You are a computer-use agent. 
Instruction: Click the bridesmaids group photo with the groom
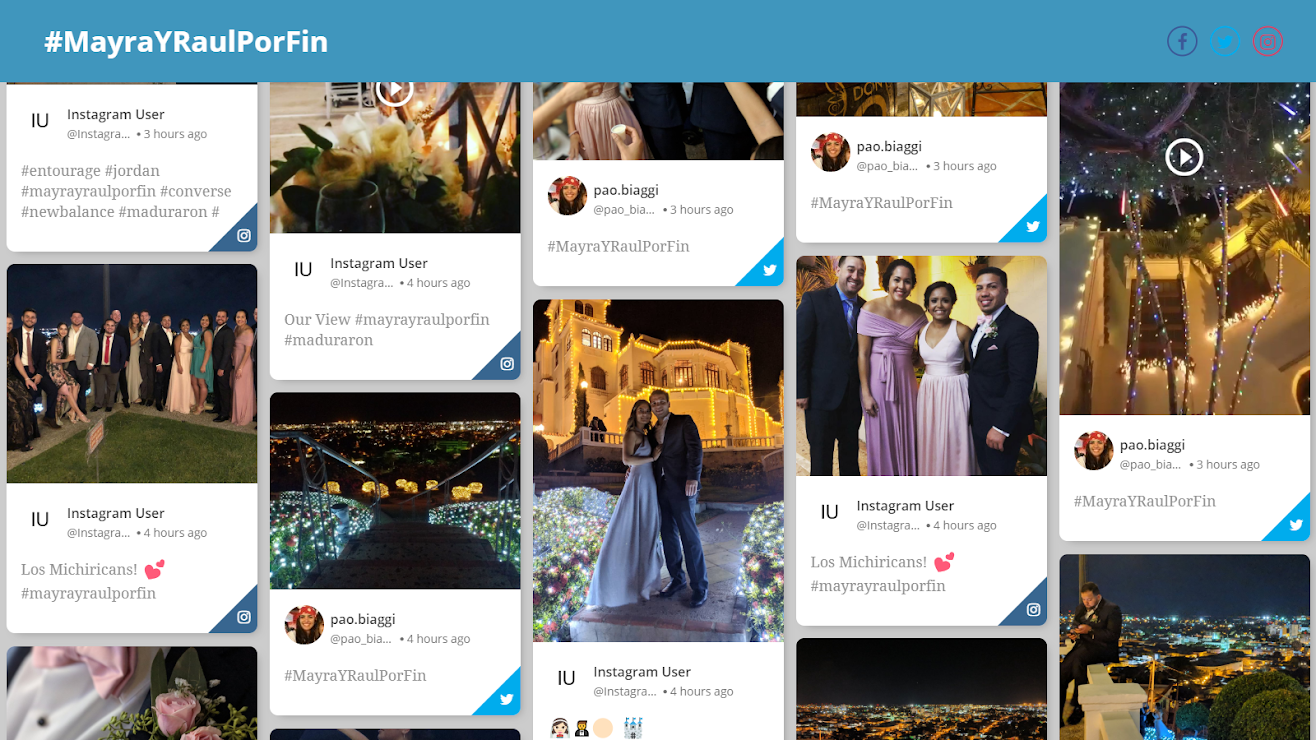tap(920, 366)
